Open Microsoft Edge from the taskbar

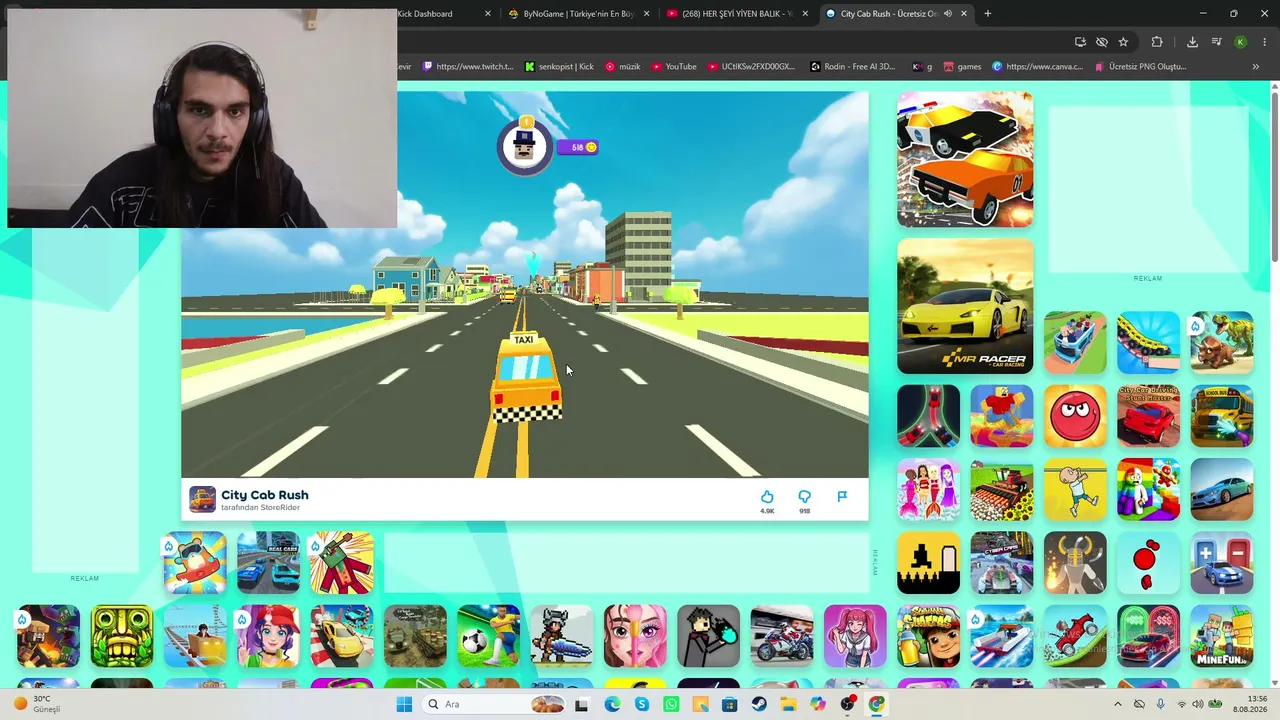coord(612,704)
